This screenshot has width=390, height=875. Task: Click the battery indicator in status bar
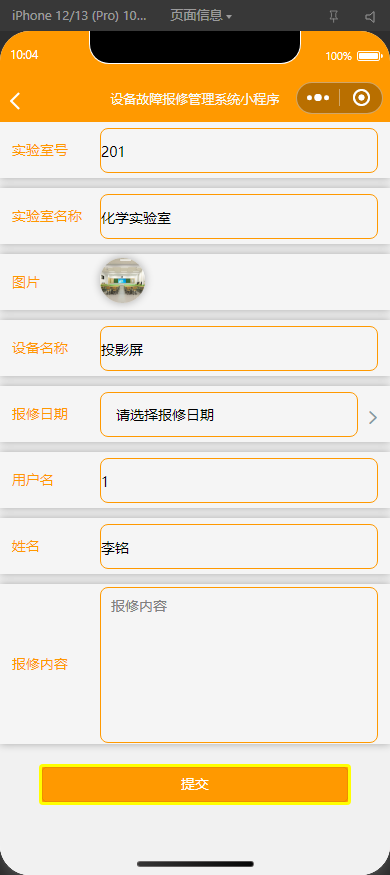369,56
